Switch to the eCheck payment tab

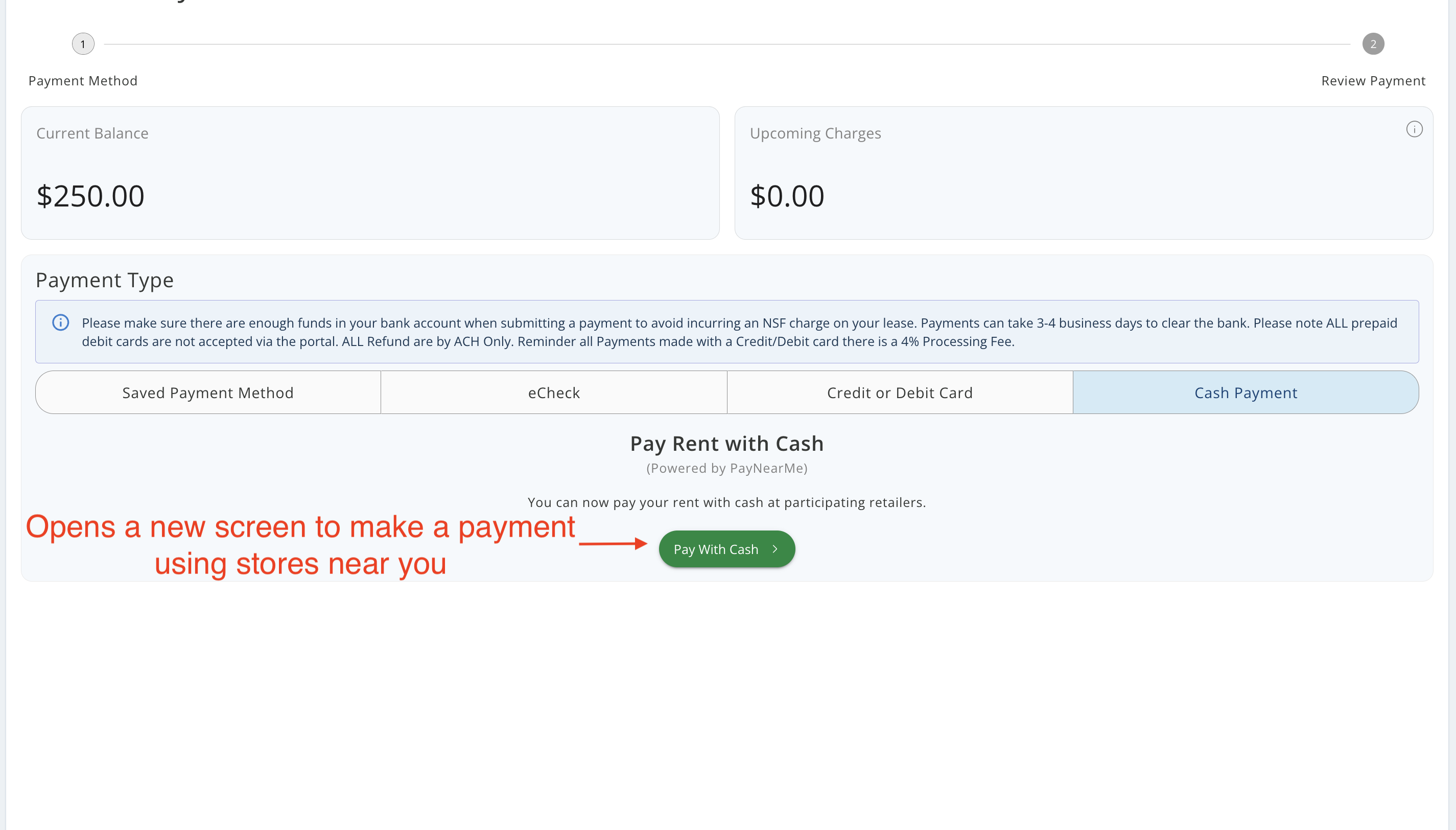pos(554,393)
